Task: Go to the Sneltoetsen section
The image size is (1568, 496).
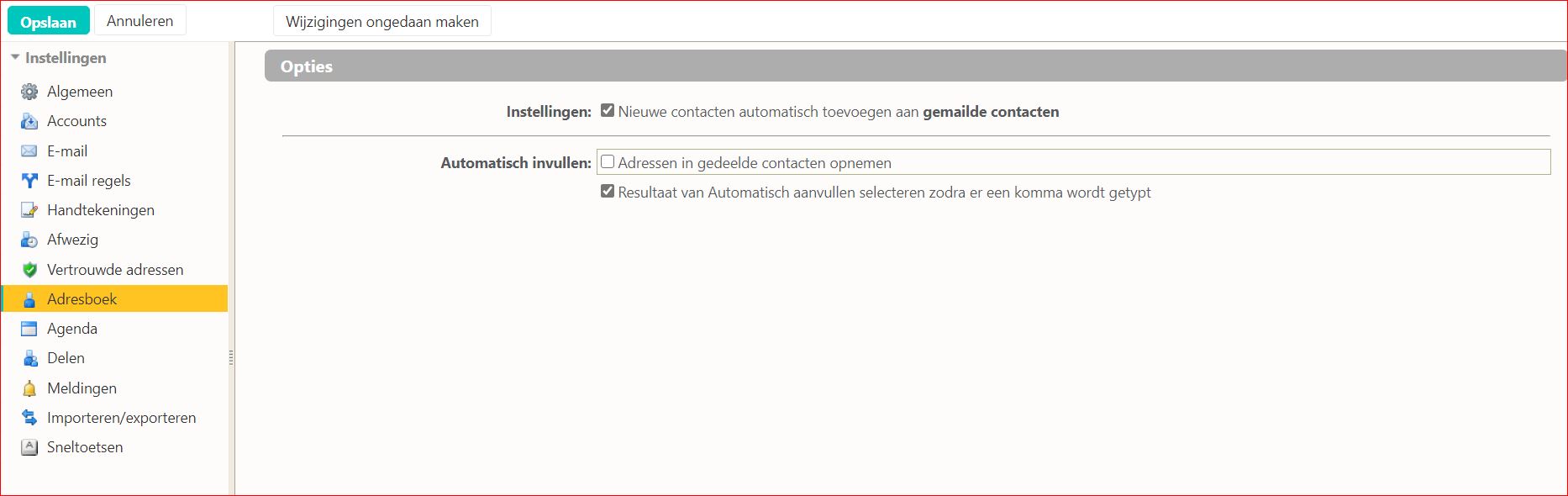Action: click(84, 446)
